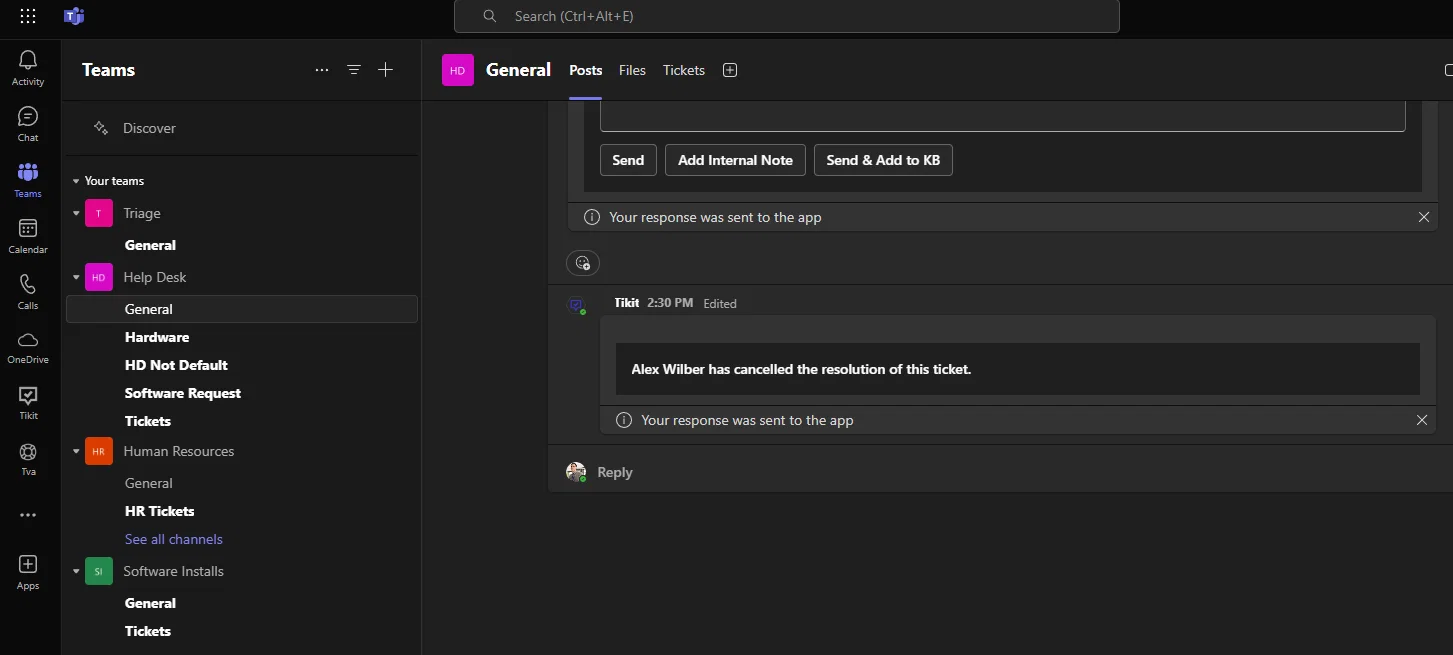Click the Search box at the top
This screenshot has height=655, width=1453.
coord(786,16)
